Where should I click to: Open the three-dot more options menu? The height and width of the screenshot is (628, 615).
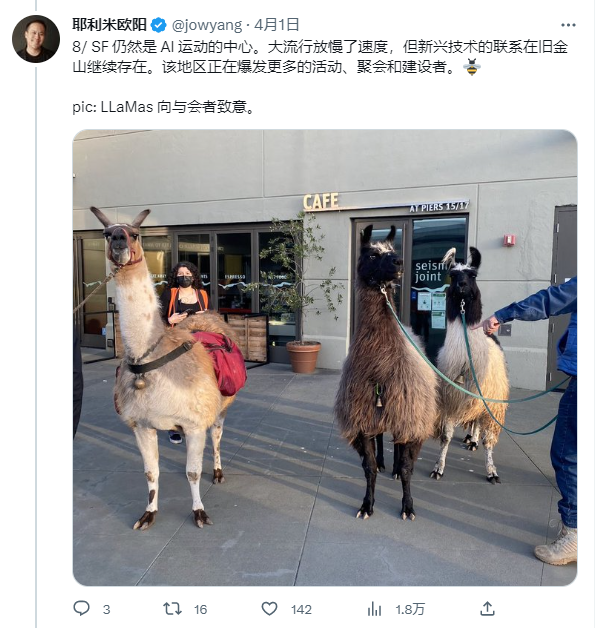[x=568, y=25]
